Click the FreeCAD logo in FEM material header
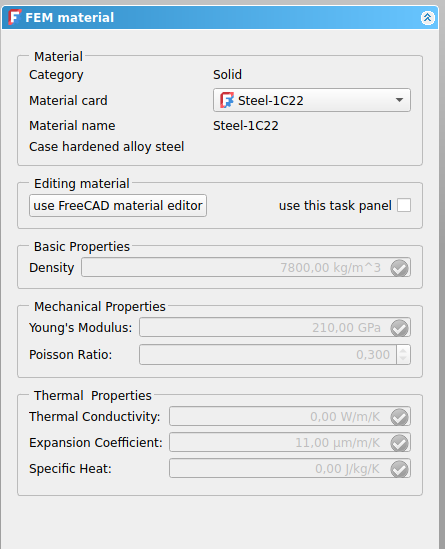445x549 pixels. point(14,17)
